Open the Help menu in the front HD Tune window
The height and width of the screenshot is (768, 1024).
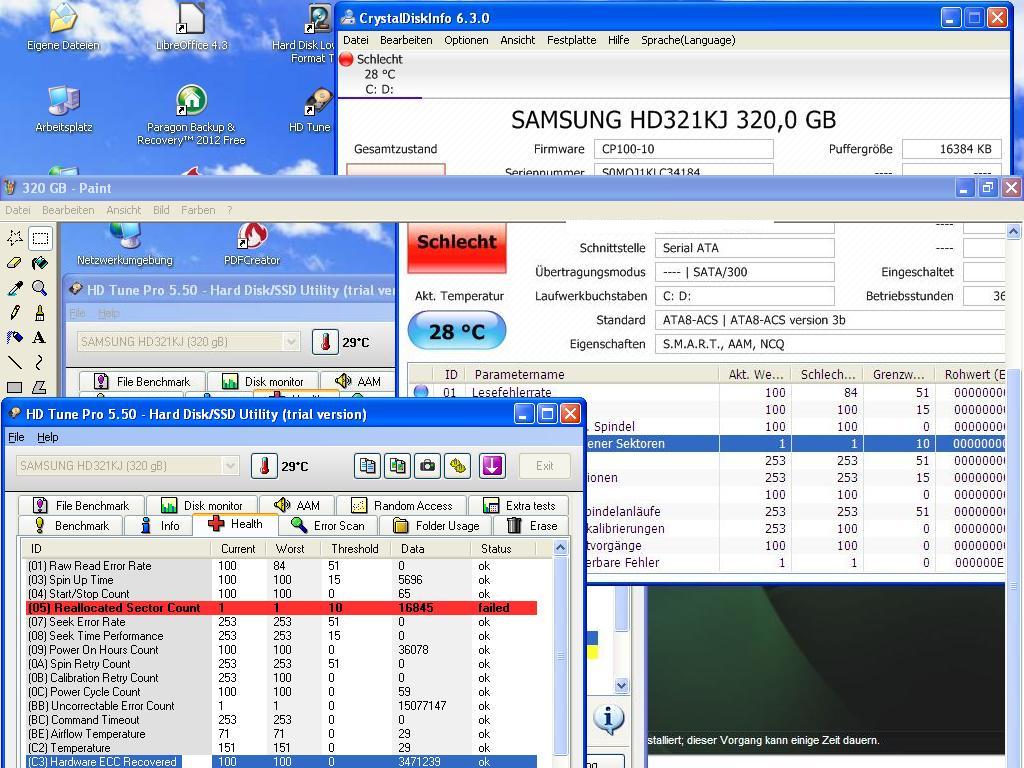tap(48, 438)
